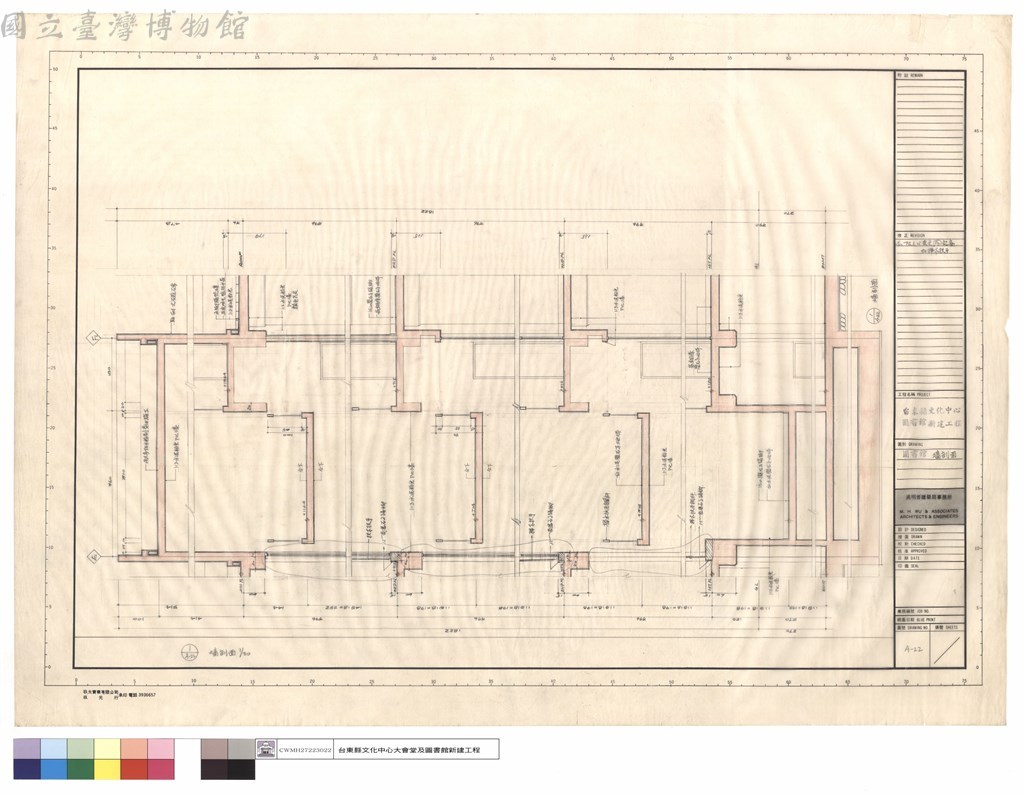Click the circular detail tag at upper right
1024x795 pixels.
coord(872,318)
